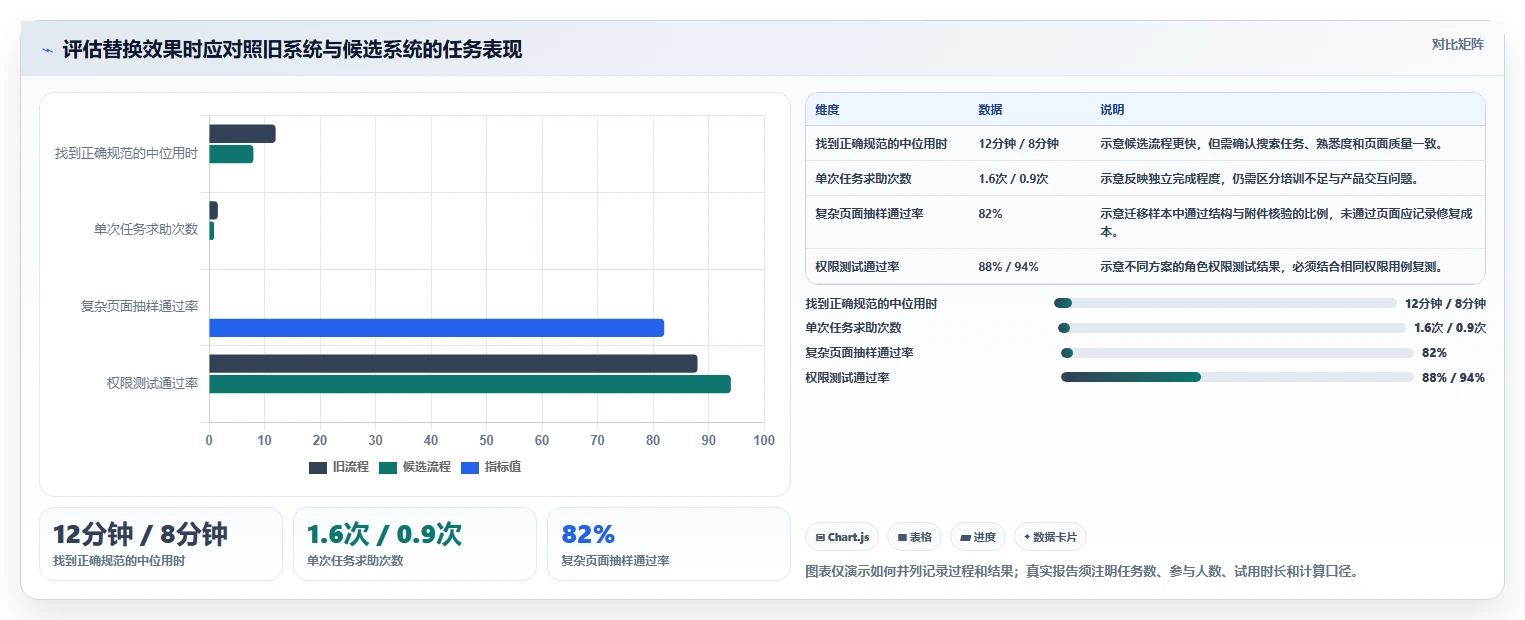Screen dimensions: 1525x620
Task: Click the page title about 评估替换效果
Action: tap(292, 50)
